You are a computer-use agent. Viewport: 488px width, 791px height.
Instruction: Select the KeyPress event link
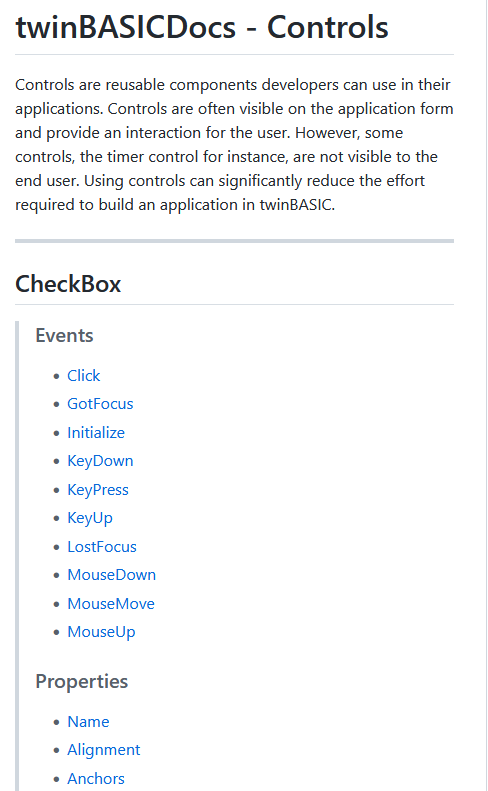pos(98,489)
